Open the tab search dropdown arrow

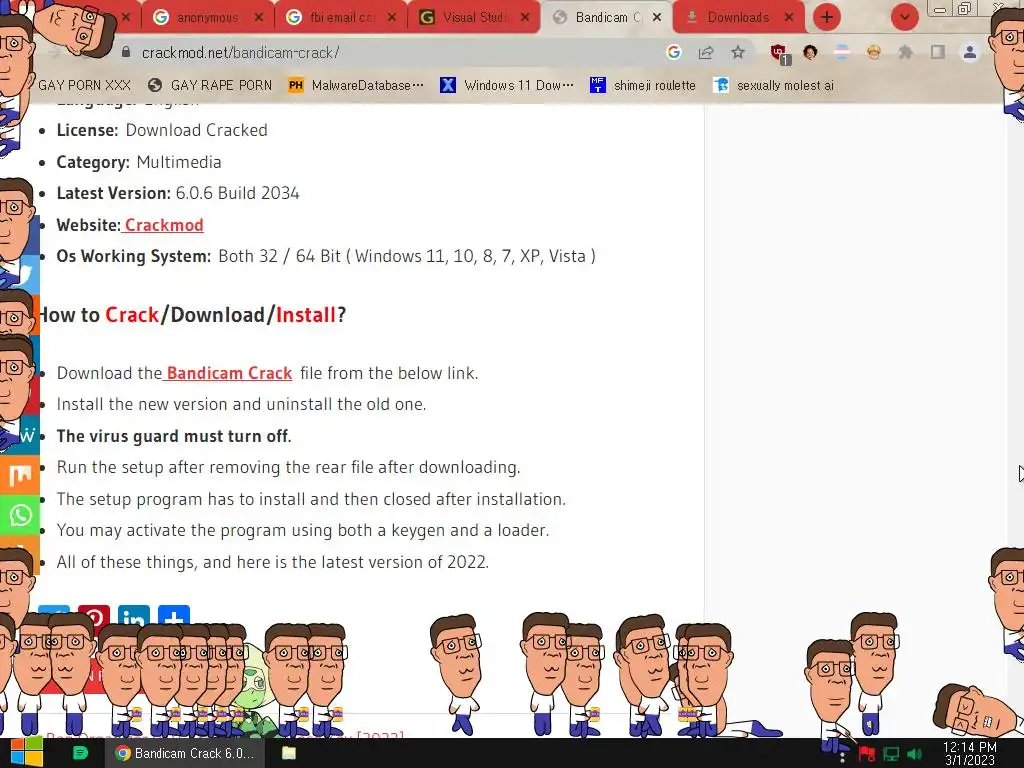point(904,18)
